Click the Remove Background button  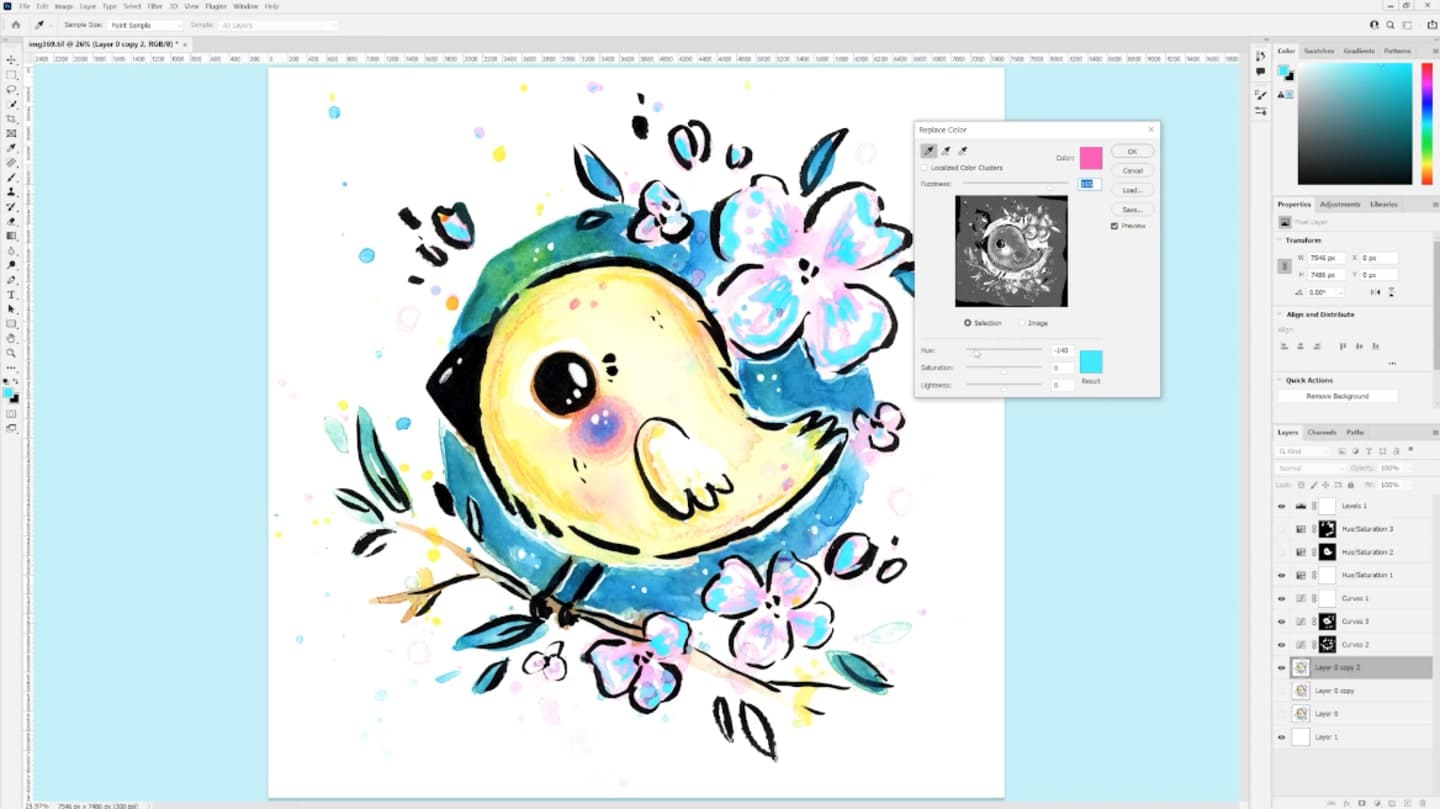(1337, 396)
